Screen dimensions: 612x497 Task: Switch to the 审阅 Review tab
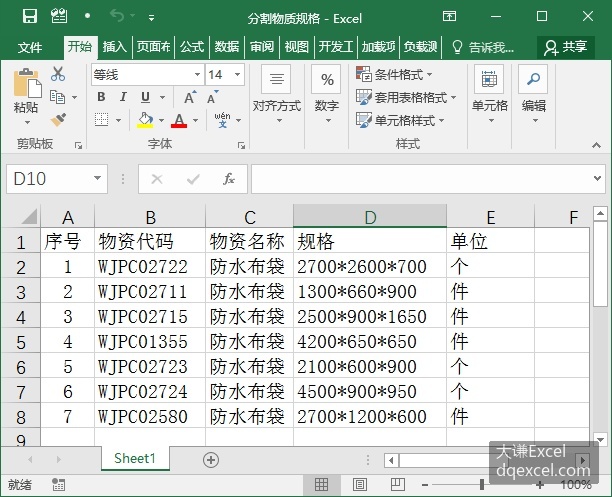[x=262, y=47]
